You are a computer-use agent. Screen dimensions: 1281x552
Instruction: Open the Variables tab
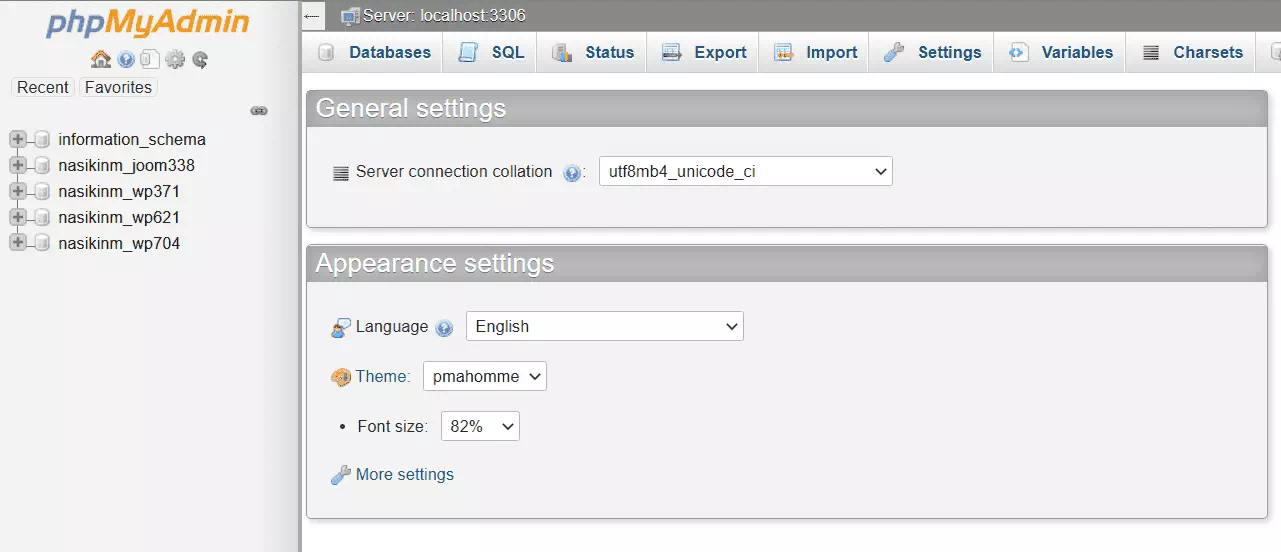point(1060,53)
